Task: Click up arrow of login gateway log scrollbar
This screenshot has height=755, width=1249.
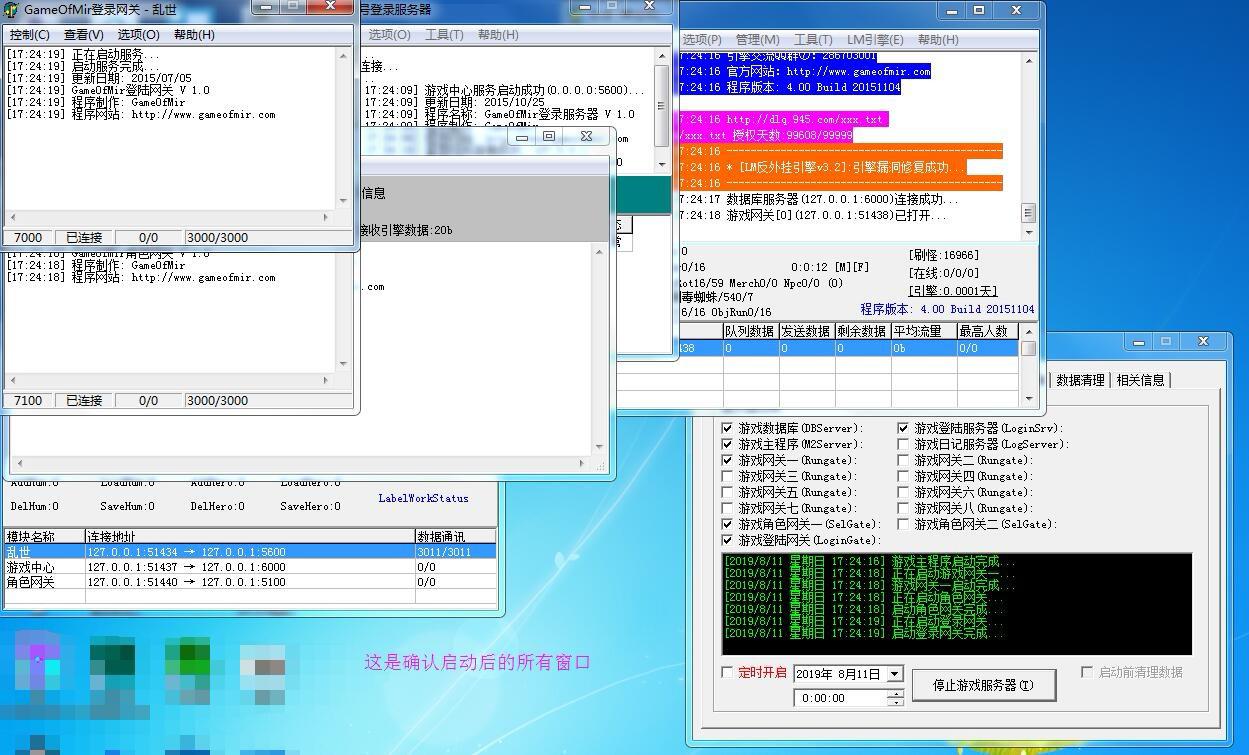Action: pyautogui.click(x=343, y=56)
